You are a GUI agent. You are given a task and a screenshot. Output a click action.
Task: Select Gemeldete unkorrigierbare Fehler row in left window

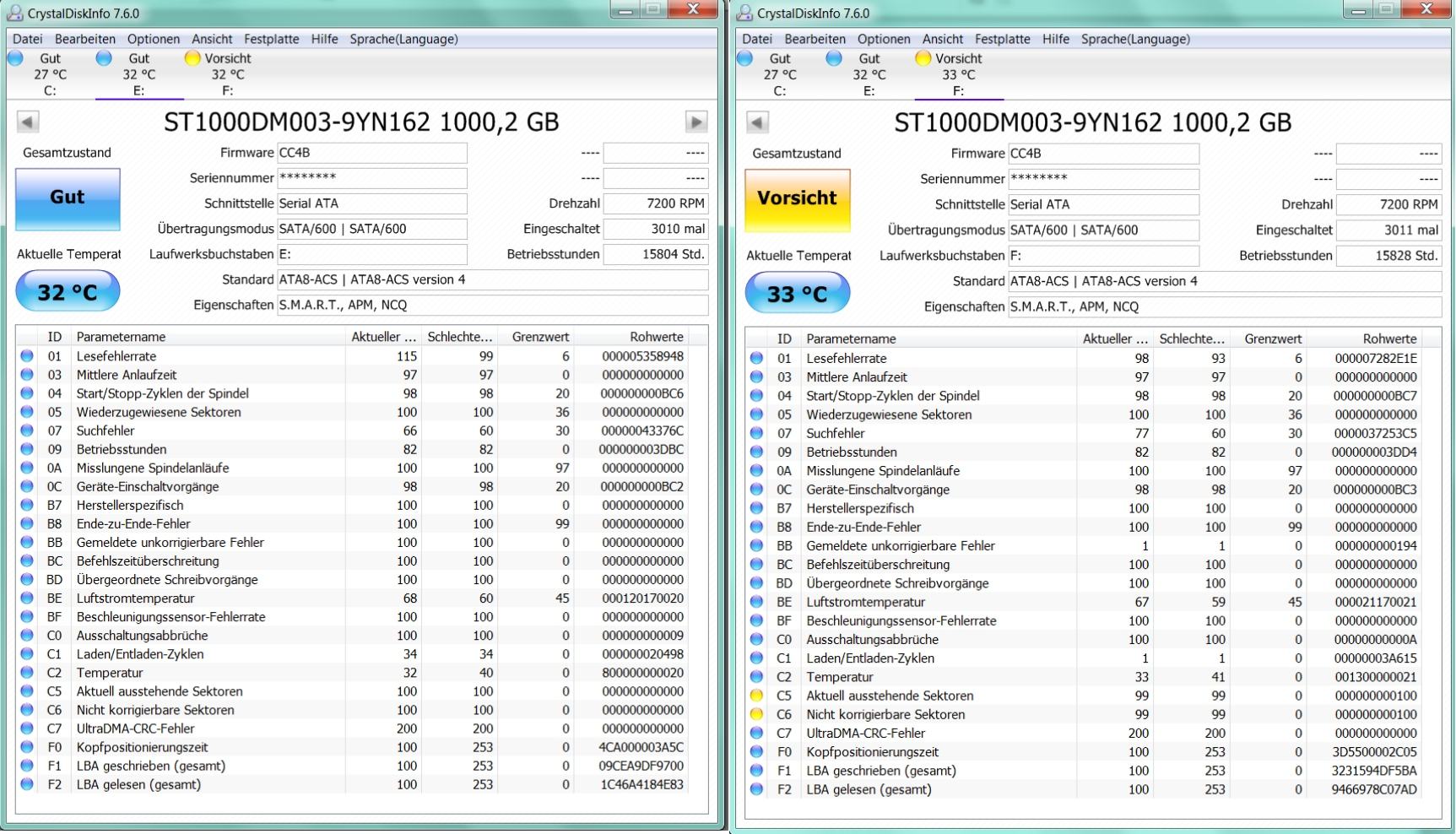353,543
